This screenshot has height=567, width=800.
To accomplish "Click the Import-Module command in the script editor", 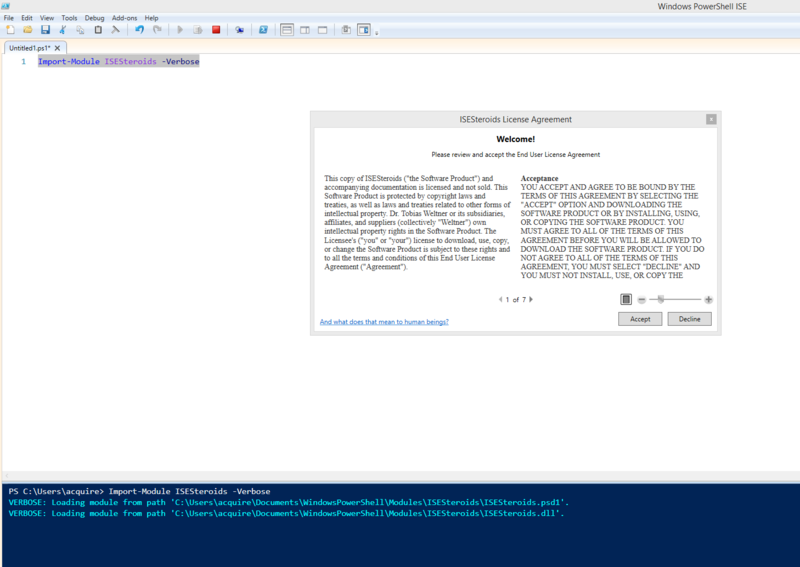I will (69, 61).
